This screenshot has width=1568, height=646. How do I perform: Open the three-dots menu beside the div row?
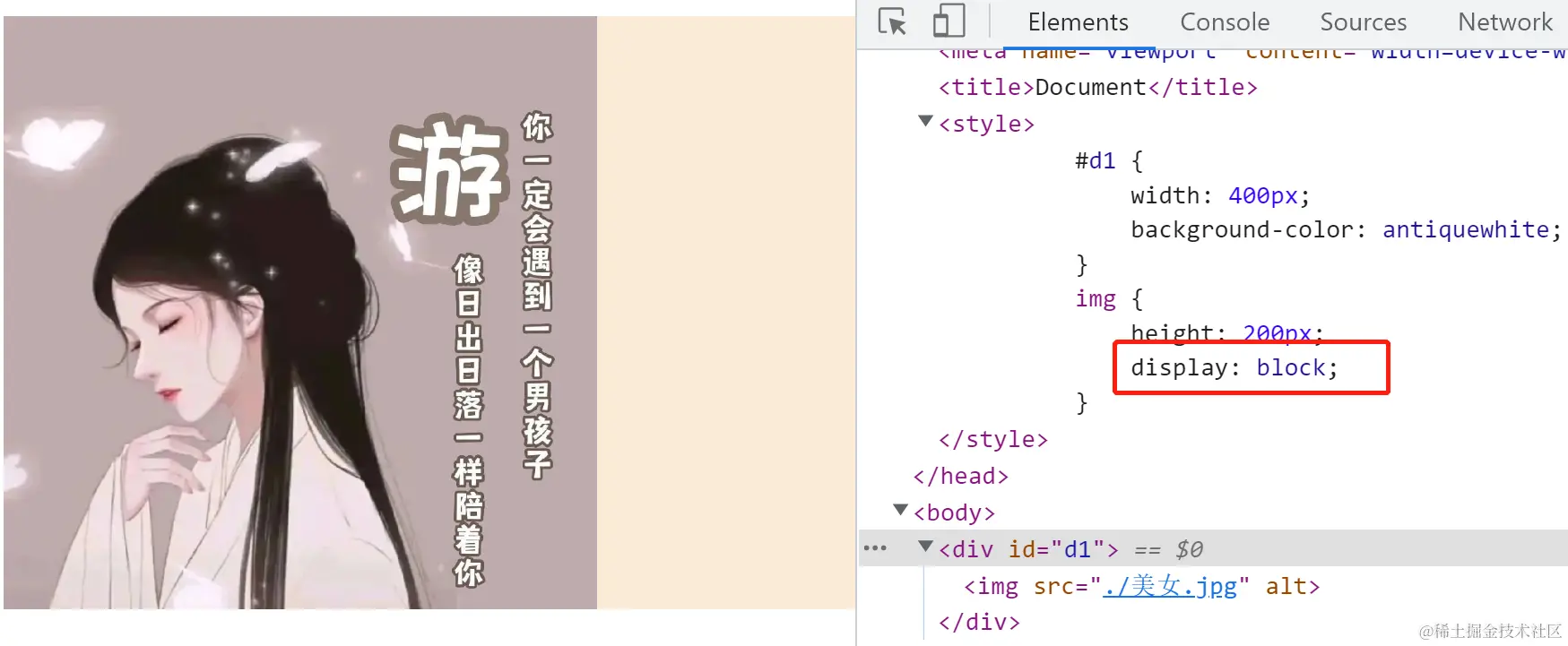(875, 547)
